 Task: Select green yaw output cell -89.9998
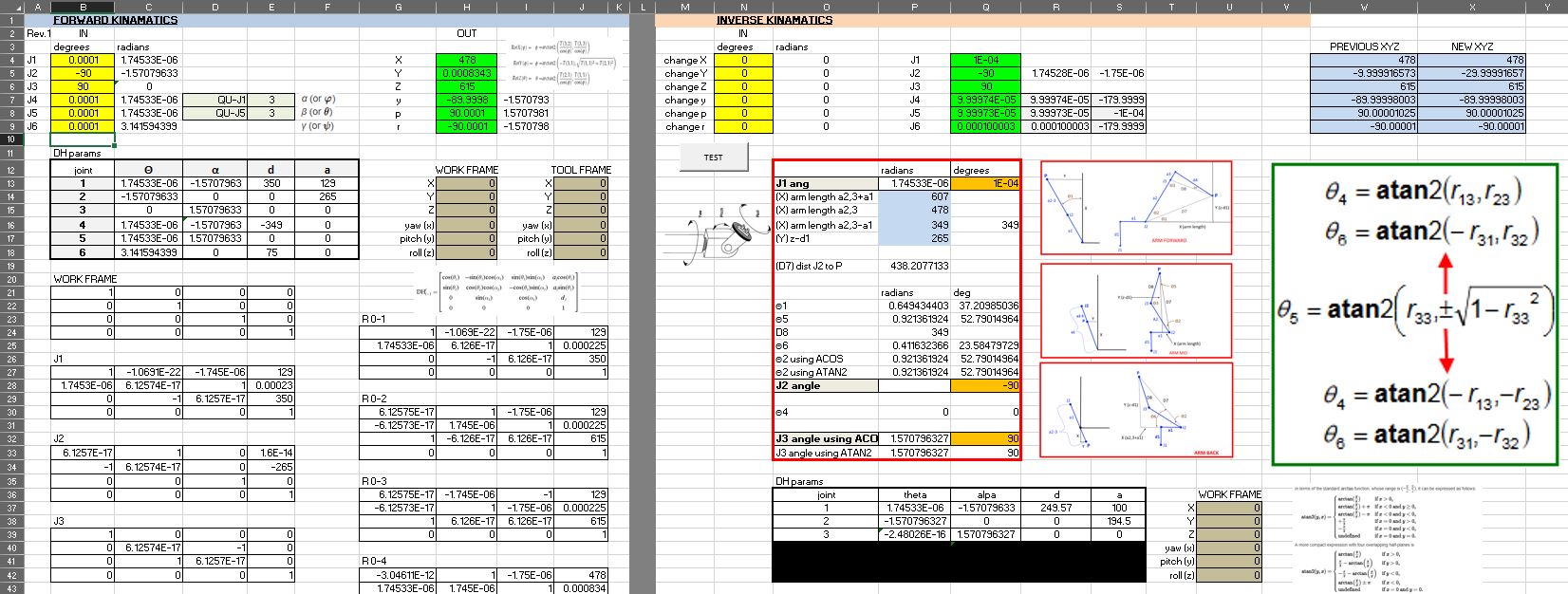(464, 100)
